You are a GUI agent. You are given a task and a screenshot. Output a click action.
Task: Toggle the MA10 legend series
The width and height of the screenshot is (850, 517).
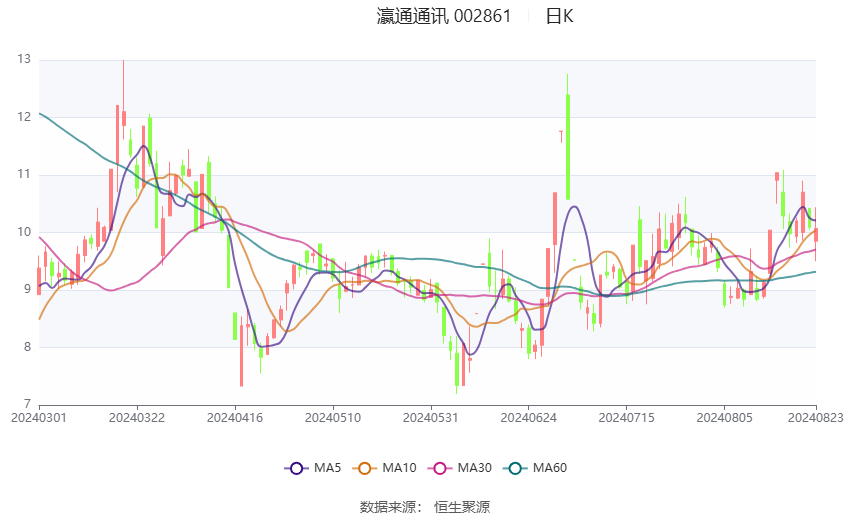[x=384, y=468]
